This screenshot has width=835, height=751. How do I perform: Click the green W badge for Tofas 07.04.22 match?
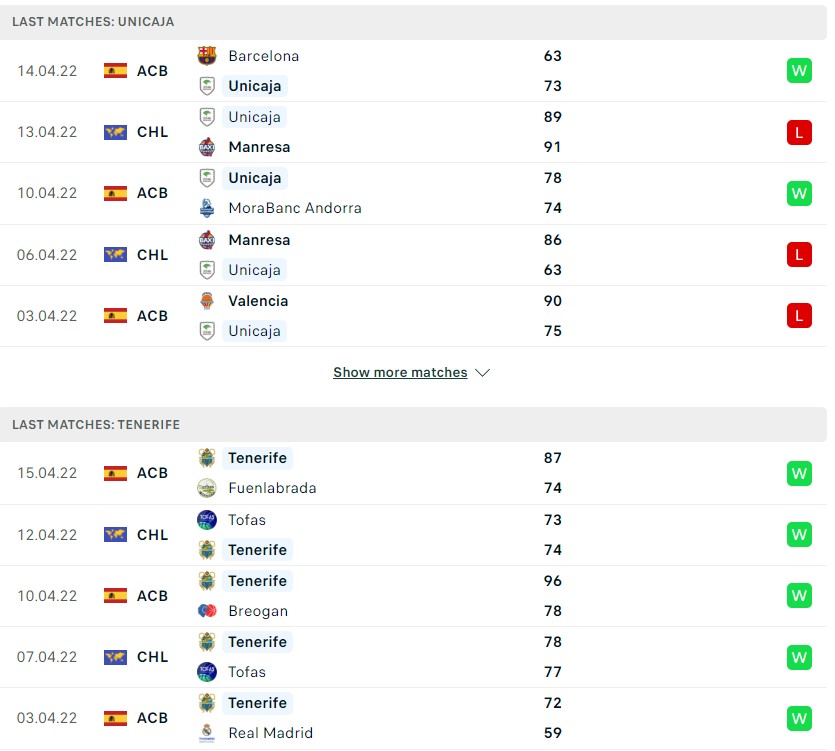pyautogui.click(x=799, y=657)
